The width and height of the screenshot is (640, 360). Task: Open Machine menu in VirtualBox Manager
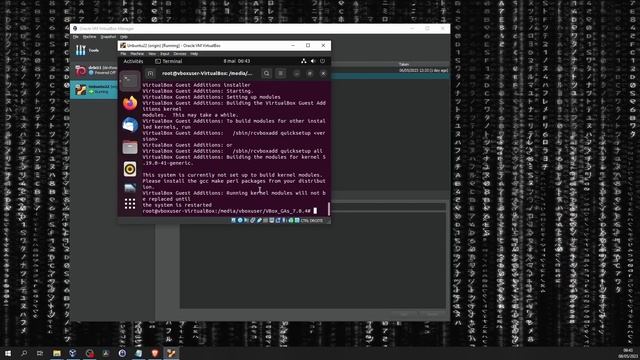coord(89,37)
